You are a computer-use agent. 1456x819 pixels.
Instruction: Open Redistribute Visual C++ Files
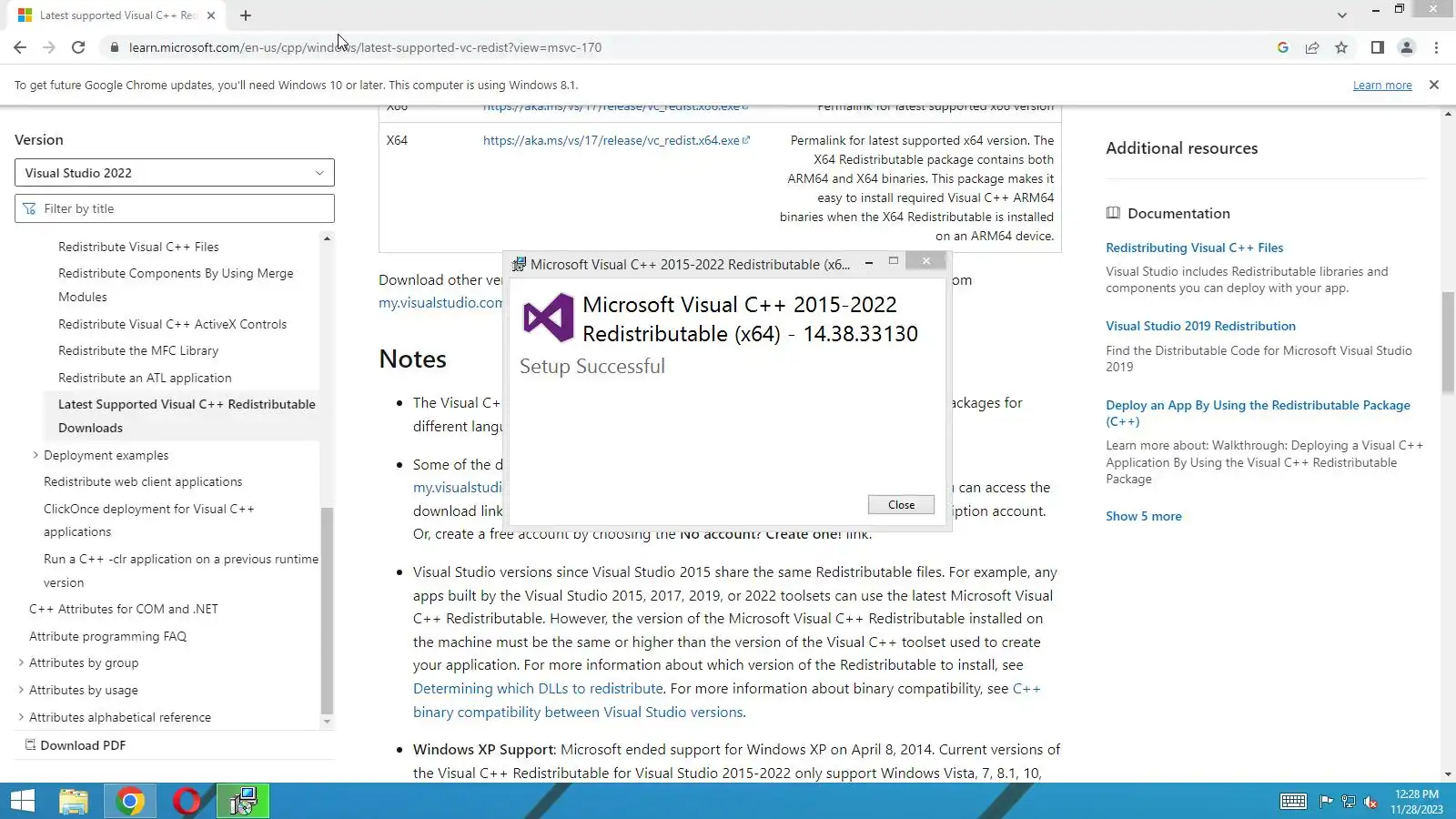coord(138,247)
